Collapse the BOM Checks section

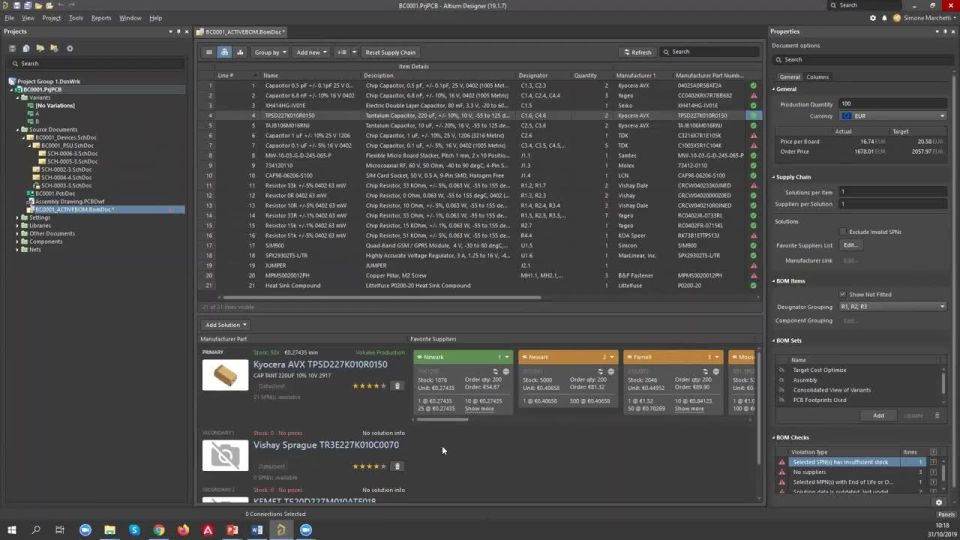tap(774, 438)
